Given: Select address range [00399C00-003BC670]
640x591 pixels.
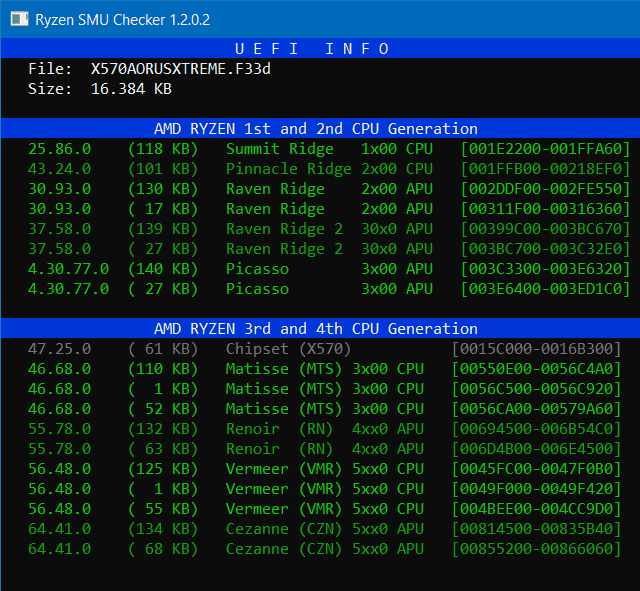Looking at the screenshot, I should click(545, 229).
